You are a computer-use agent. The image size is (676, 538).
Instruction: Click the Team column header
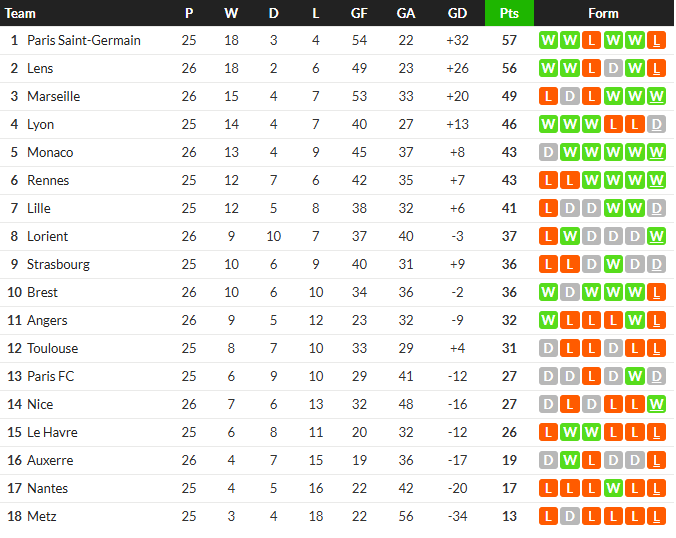[x=20, y=13]
